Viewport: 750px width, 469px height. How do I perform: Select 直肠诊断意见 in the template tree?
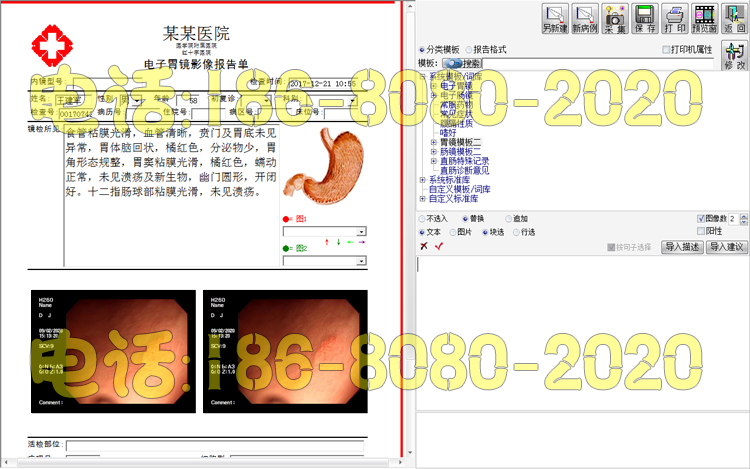coord(464,171)
